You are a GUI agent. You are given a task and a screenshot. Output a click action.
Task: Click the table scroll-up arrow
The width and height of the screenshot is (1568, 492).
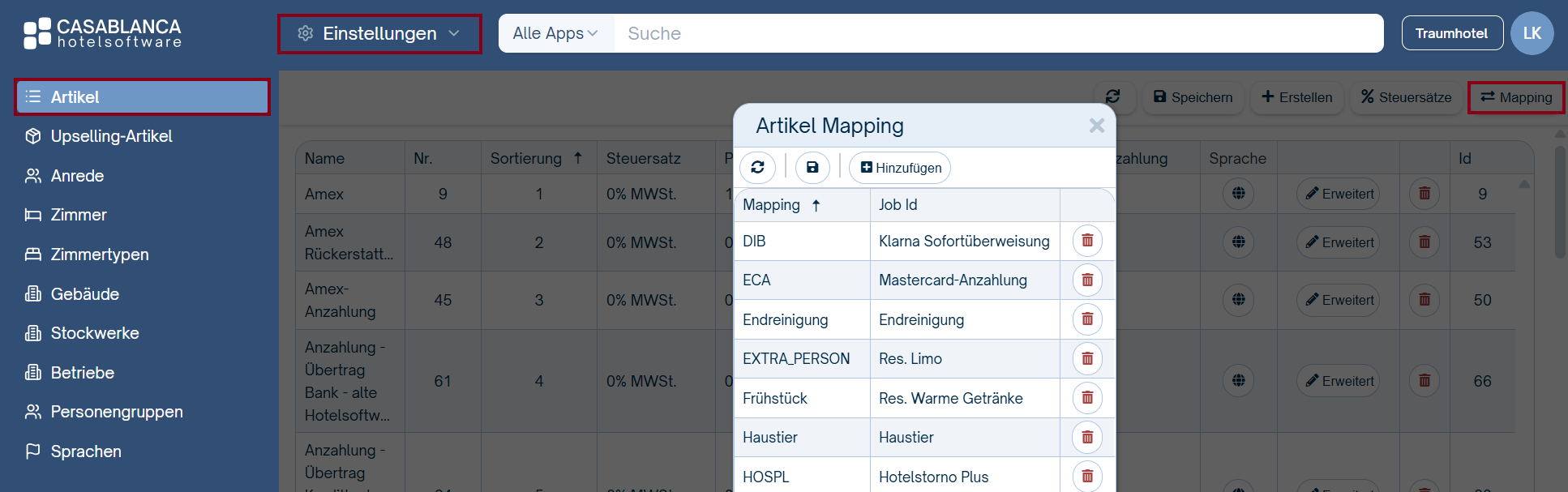1524,185
